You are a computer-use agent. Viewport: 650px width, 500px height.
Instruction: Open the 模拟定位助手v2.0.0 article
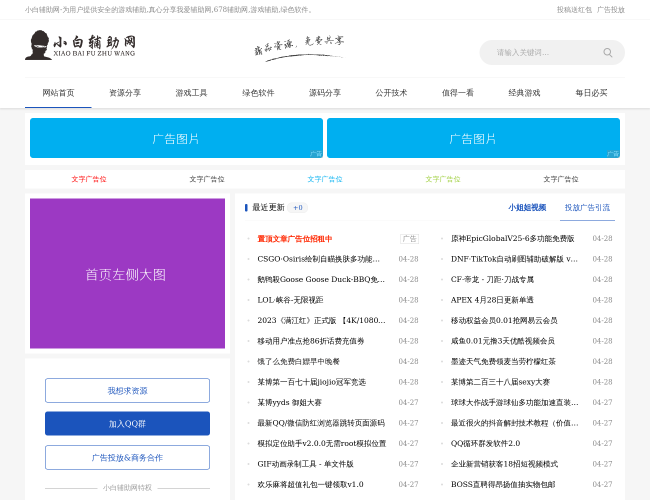[x=322, y=444]
